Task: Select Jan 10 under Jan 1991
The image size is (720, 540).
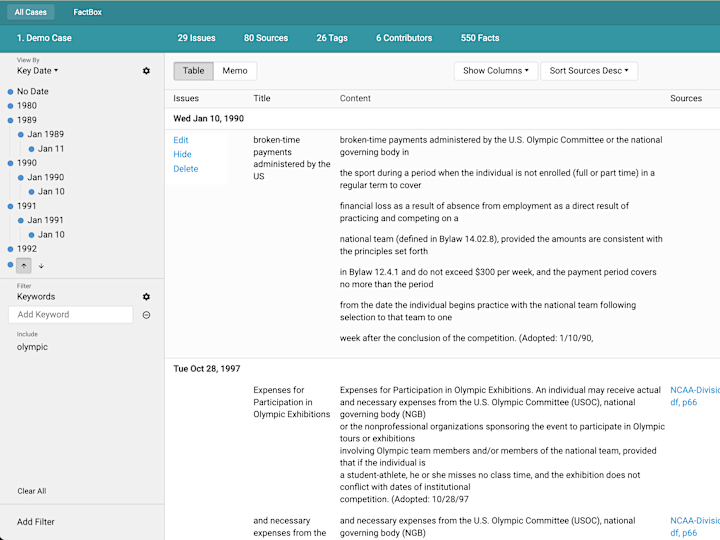Action: [51, 235]
